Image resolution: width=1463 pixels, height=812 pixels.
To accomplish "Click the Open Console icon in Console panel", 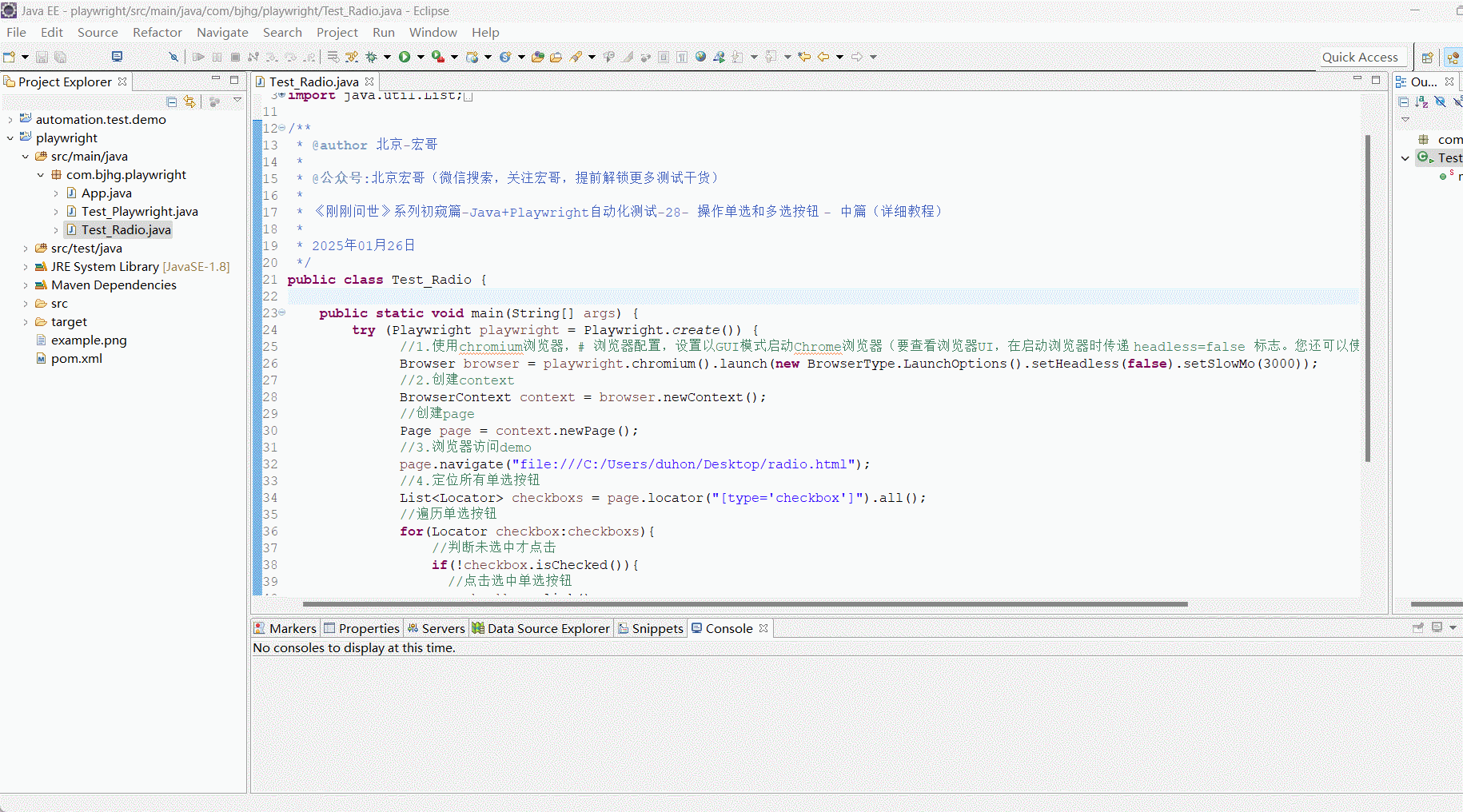I will coord(1437,627).
